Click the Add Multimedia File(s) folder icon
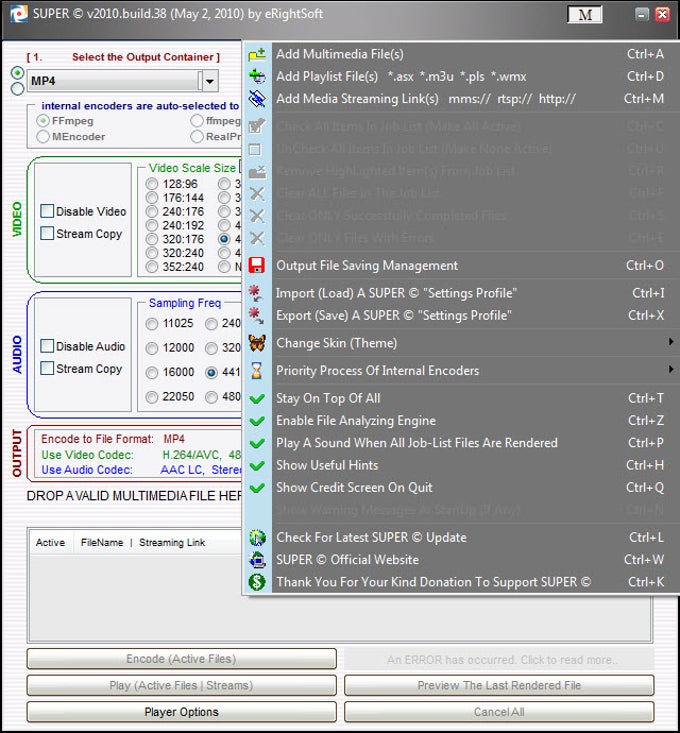680x733 pixels. 257,54
